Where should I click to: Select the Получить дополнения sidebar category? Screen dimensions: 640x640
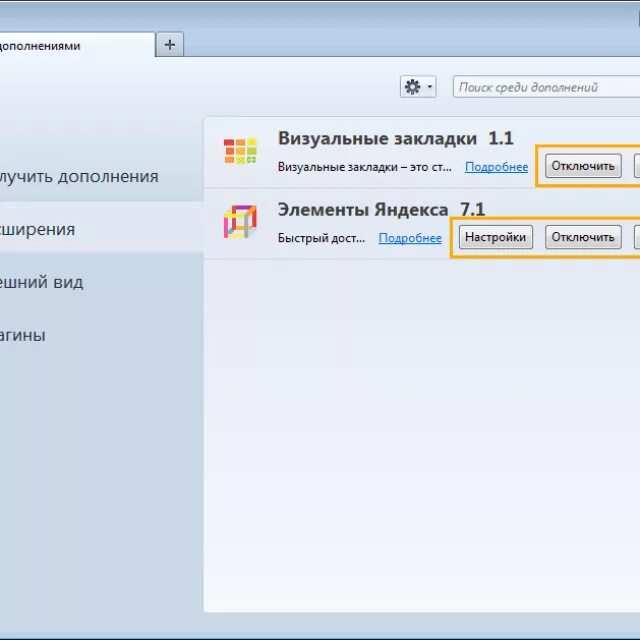coord(102,176)
